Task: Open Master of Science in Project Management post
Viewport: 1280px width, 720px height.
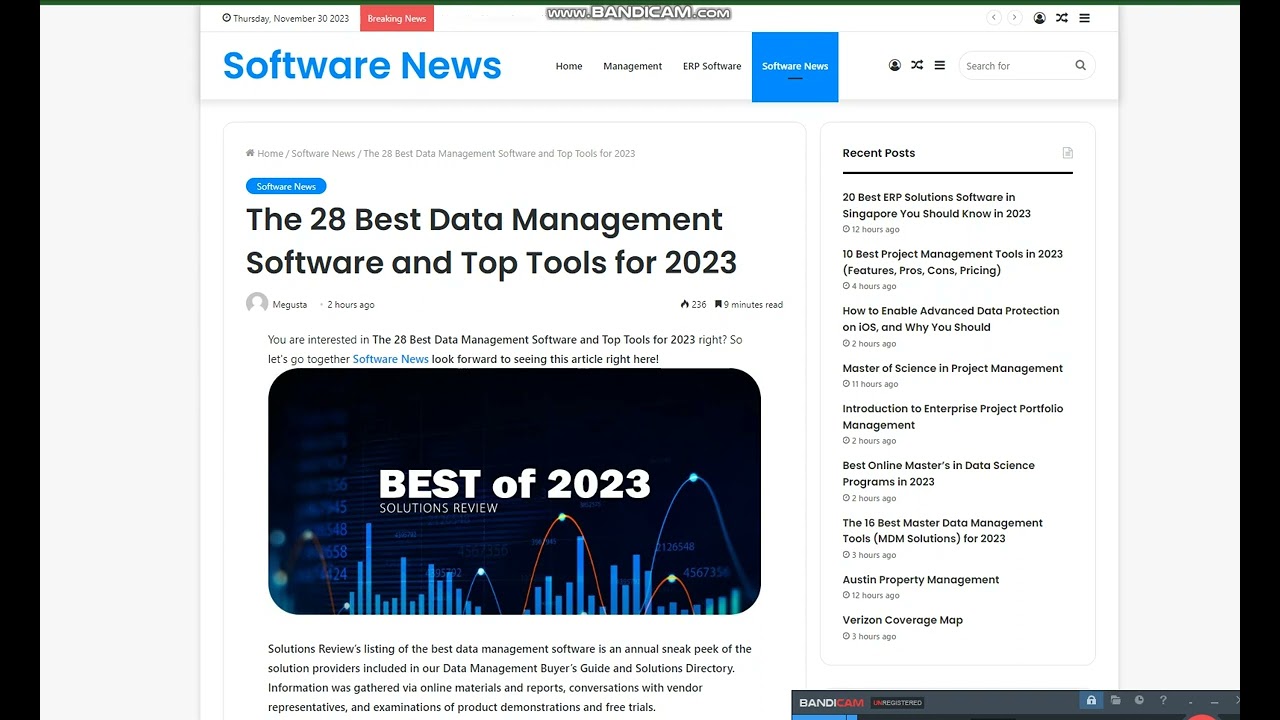Action: [x=952, y=368]
